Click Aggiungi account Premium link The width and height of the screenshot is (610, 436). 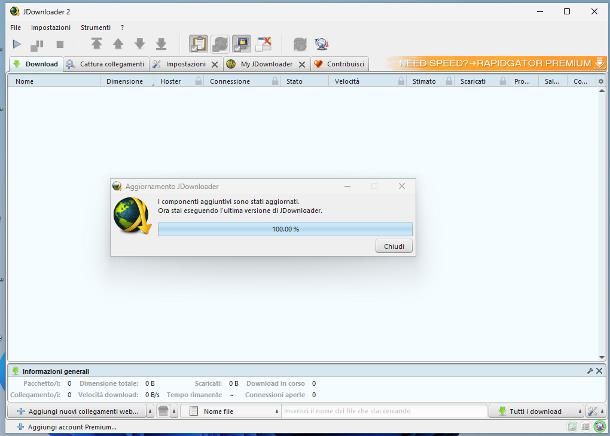click(67, 427)
